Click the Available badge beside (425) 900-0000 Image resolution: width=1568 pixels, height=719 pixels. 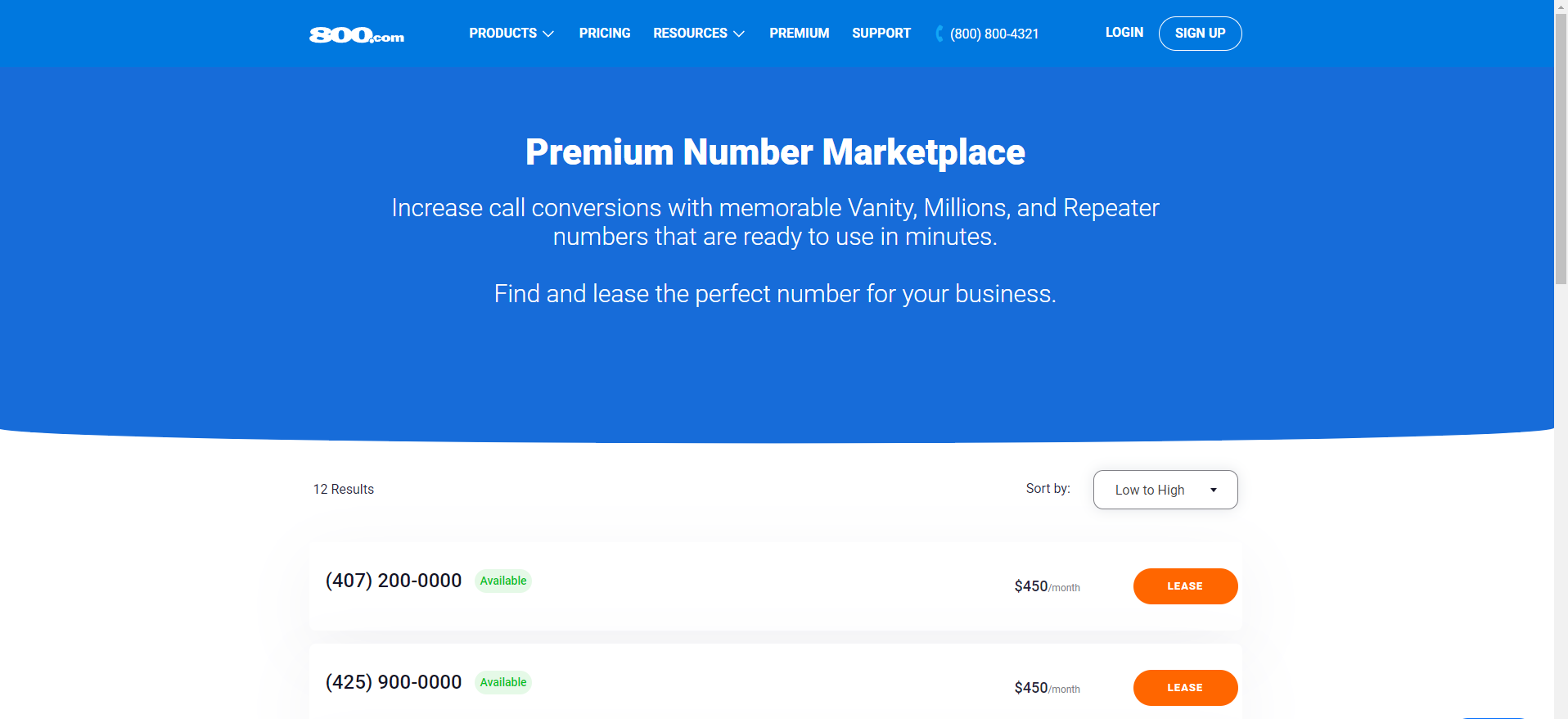pos(502,682)
